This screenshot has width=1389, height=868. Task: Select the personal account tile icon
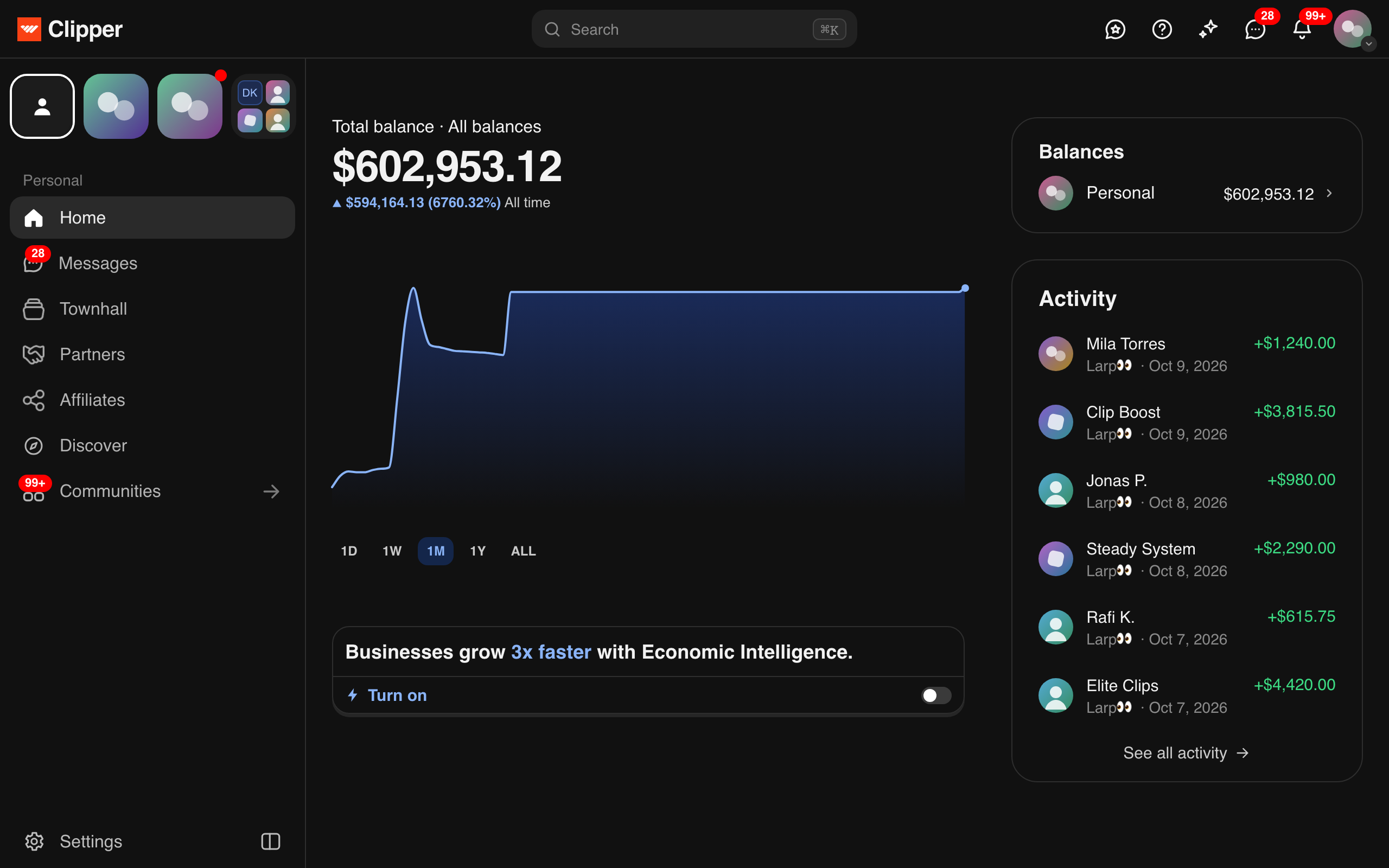point(42,106)
